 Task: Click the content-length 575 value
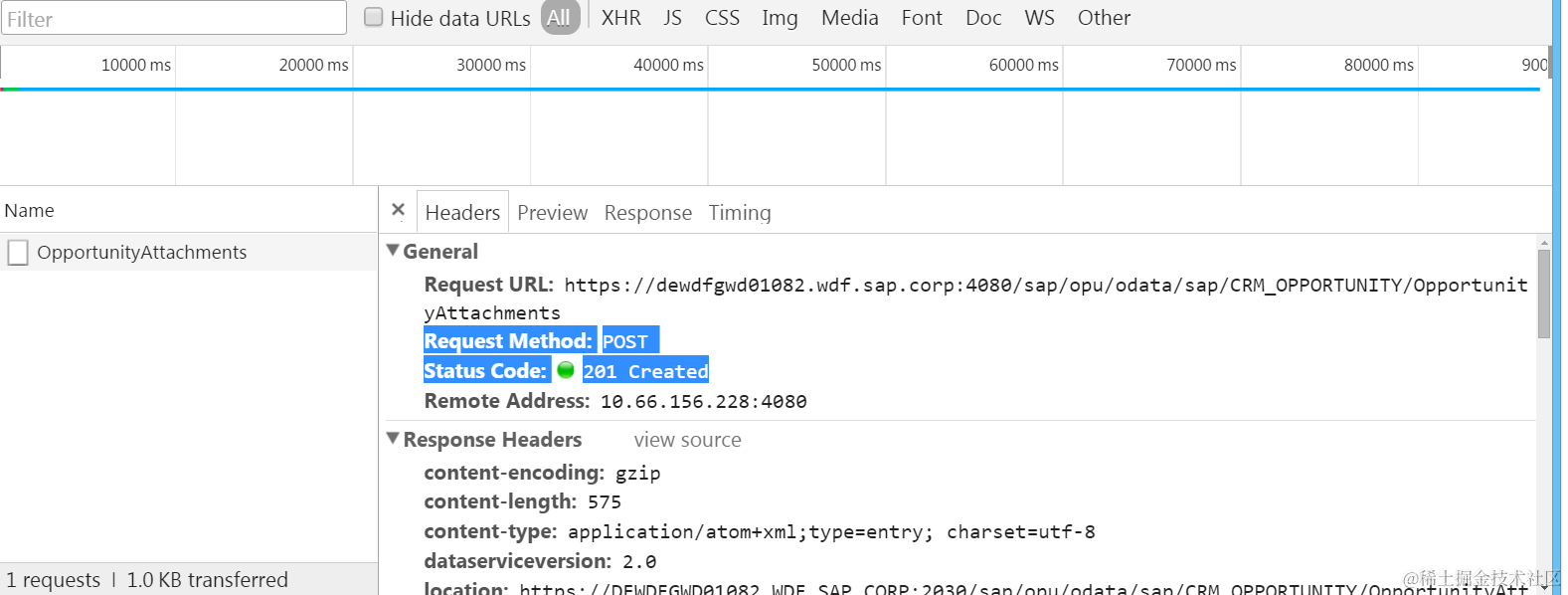pos(605,502)
